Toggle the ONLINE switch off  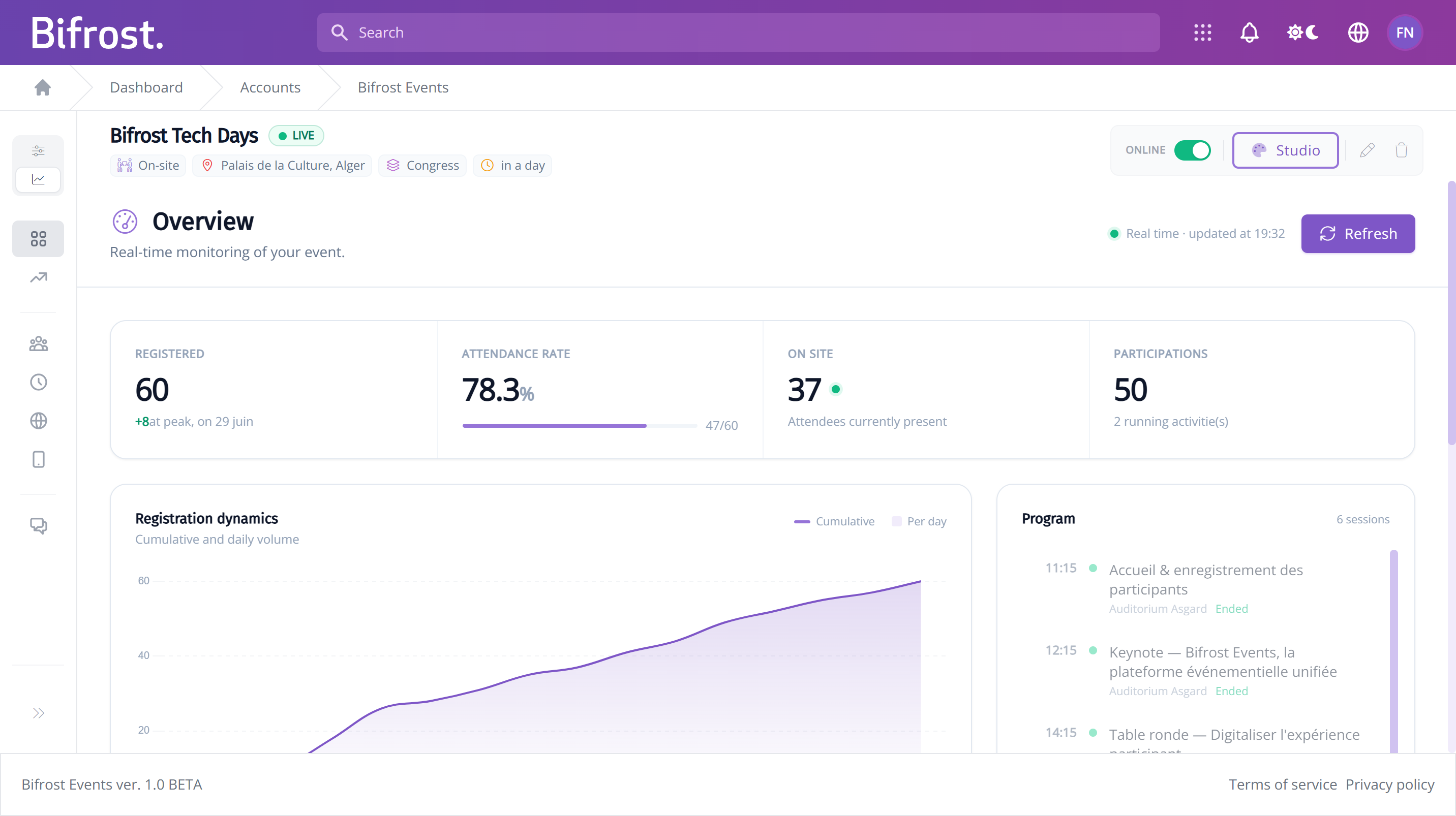pyautogui.click(x=1192, y=150)
